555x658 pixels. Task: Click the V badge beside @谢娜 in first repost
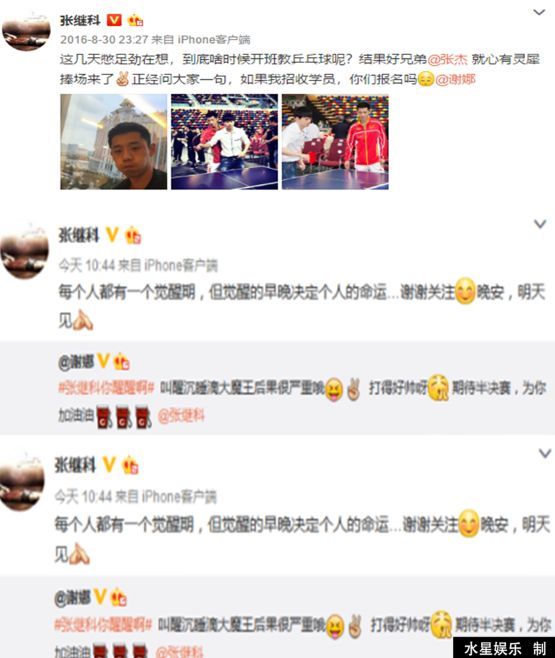(104, 361)
